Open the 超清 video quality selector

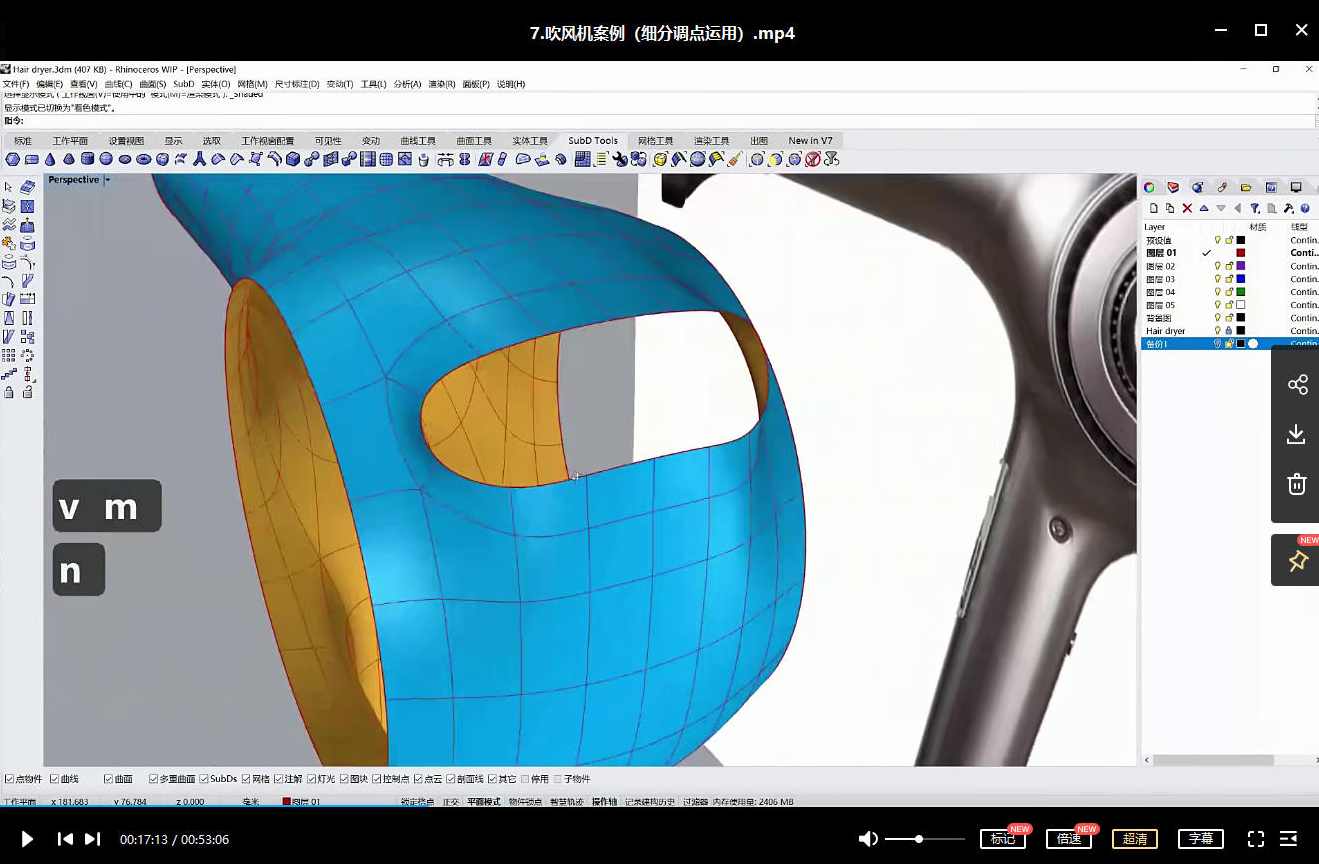click(1134, 839)
